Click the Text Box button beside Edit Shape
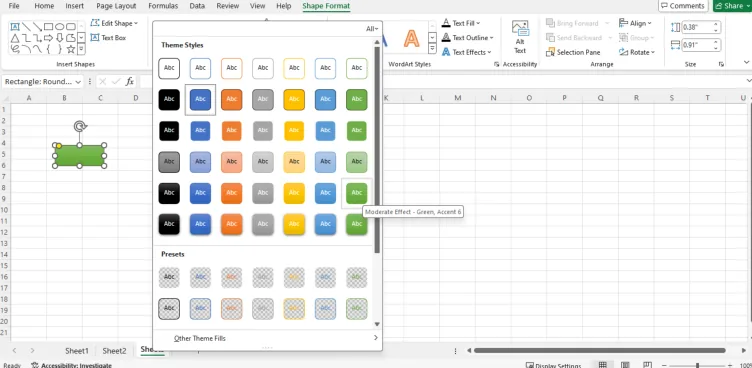Viewport: 752px width, 368px height. (x=108, y=37)
